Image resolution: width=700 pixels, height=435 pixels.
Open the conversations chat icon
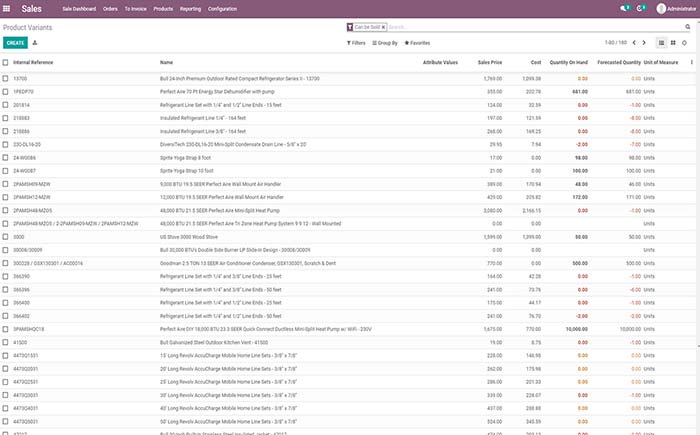pyautogui.click(x=625, y=8)
